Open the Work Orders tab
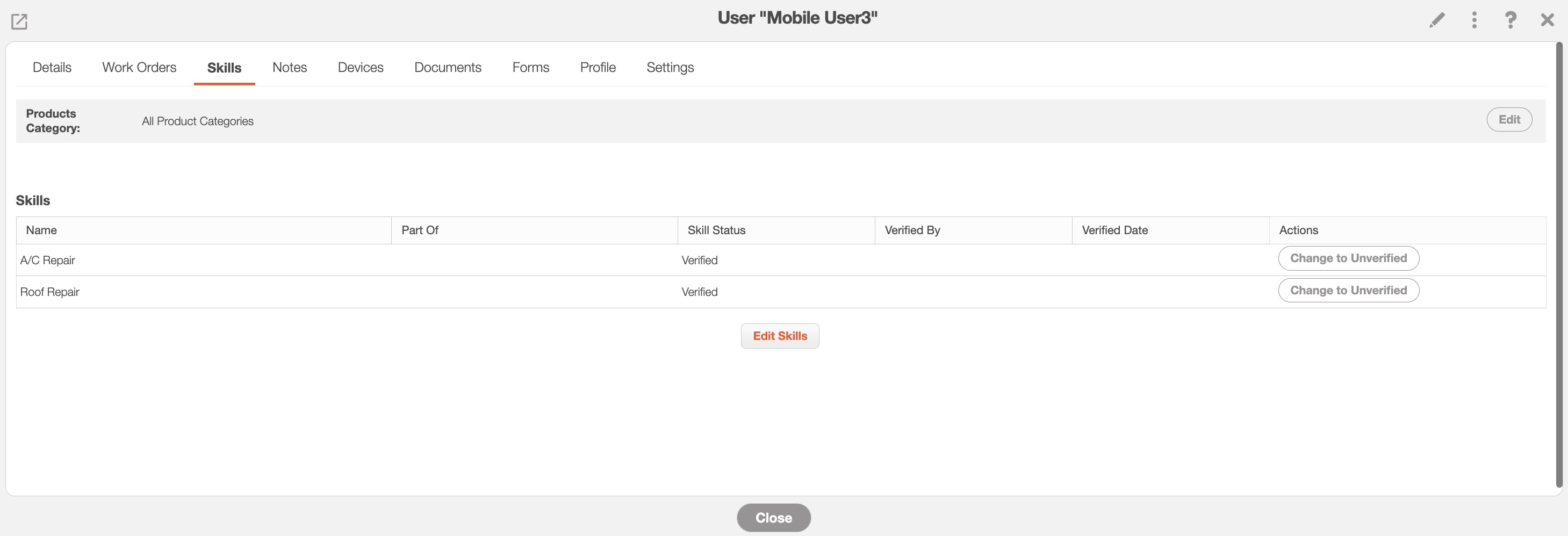This screenshot has width=1568, height=536. (x=139, y=68)
